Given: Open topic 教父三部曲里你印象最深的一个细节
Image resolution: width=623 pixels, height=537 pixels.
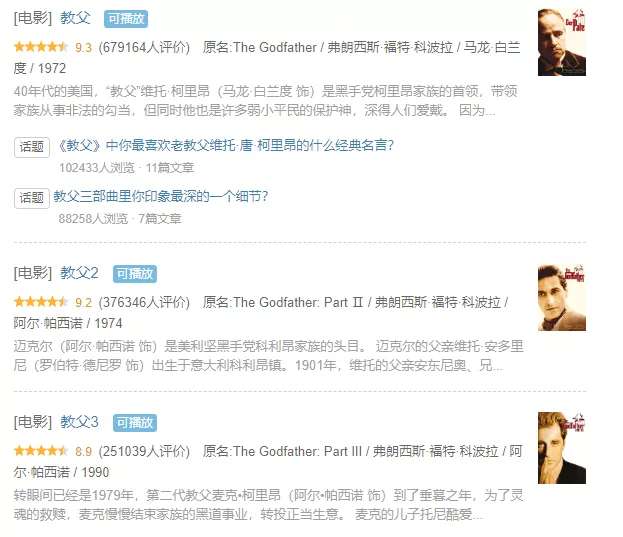Looking at the screenshot, I should [161, 196].
